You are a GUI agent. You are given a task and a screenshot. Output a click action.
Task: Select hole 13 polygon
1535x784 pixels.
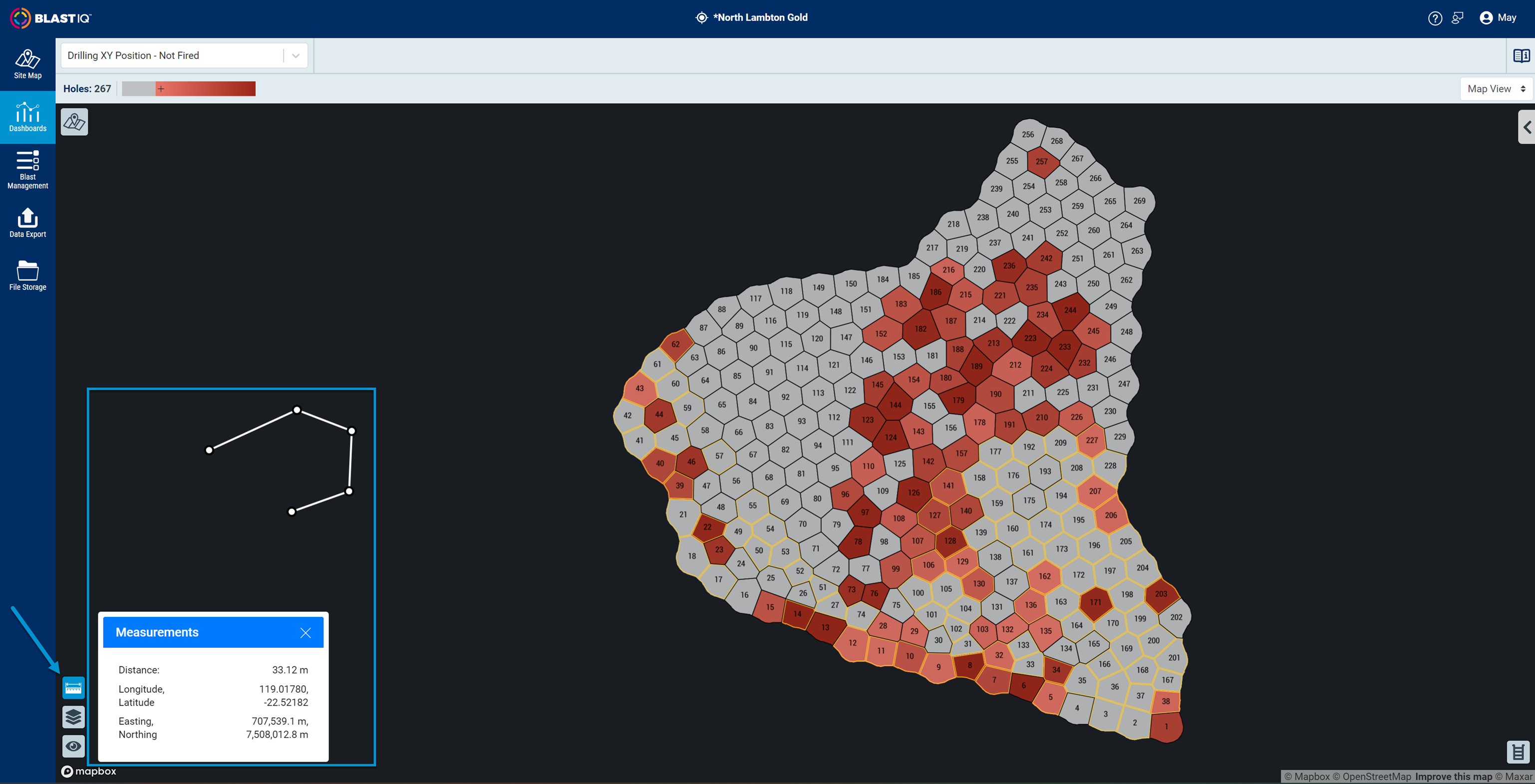point(825,627)
